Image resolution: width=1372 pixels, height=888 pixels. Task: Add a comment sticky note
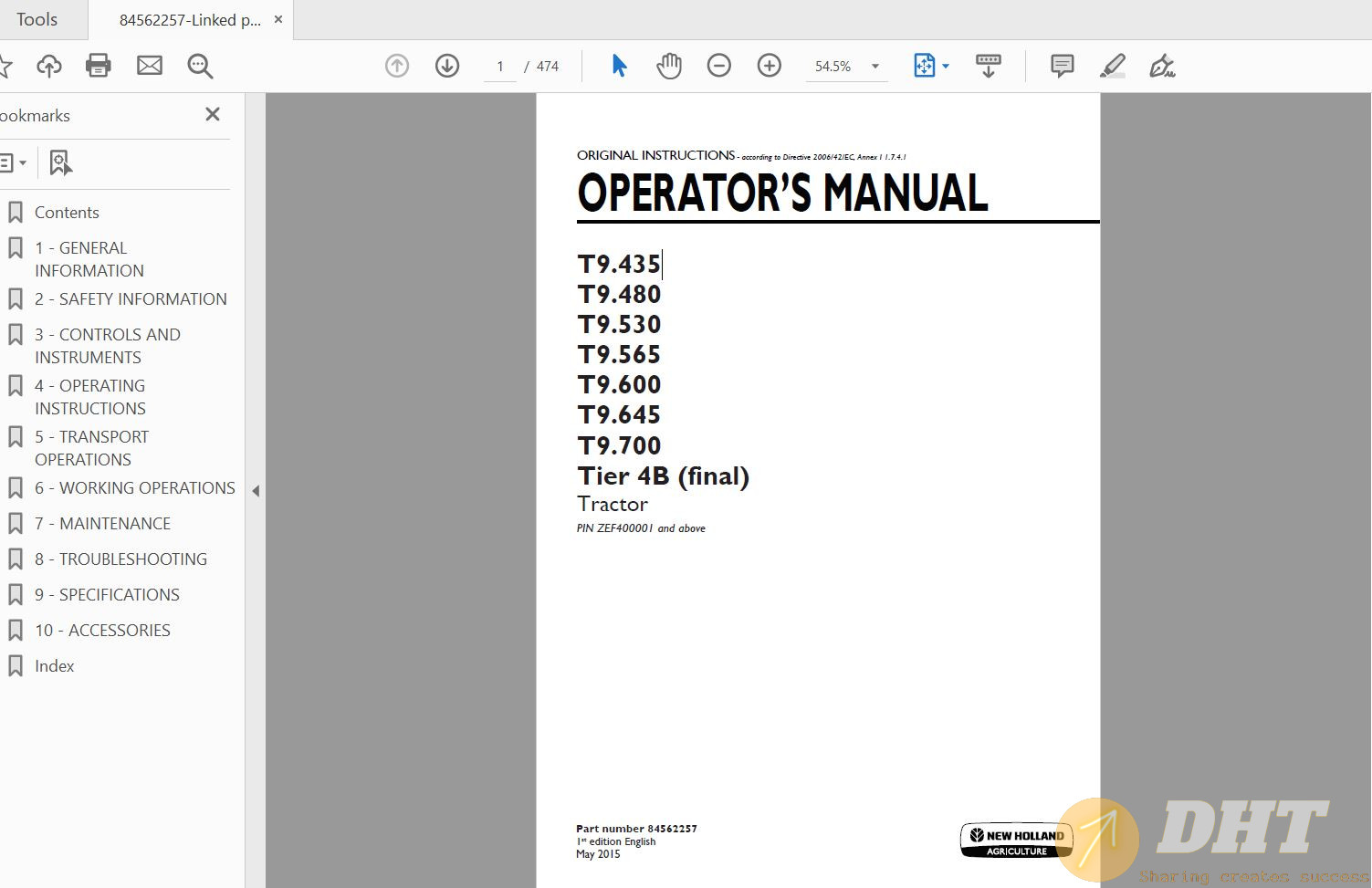[x=1062, y=66]
